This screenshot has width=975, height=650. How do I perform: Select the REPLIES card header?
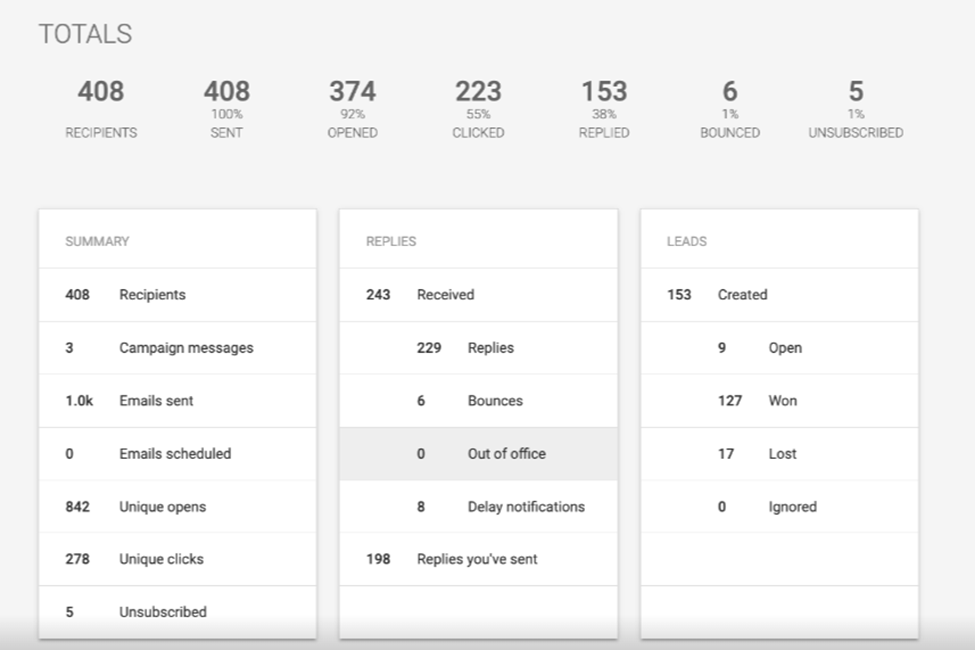[391, 241]
